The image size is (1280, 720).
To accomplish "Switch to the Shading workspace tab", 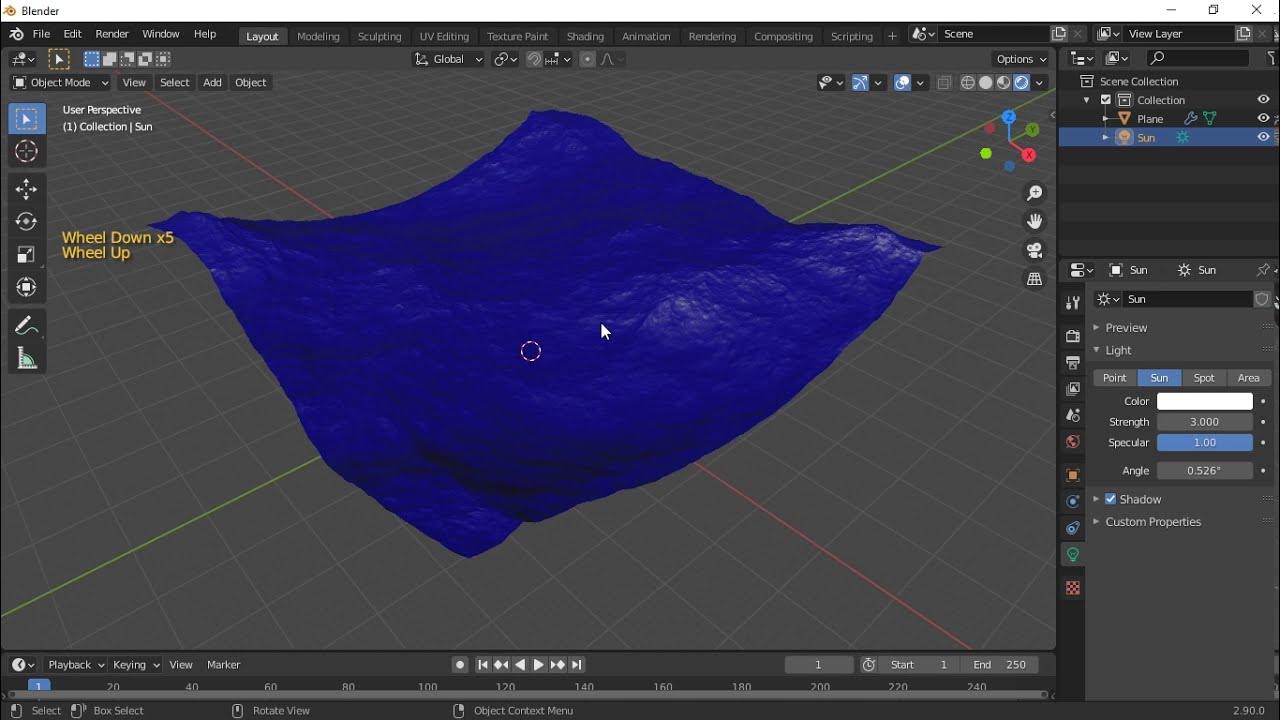I will click(585, 36).
